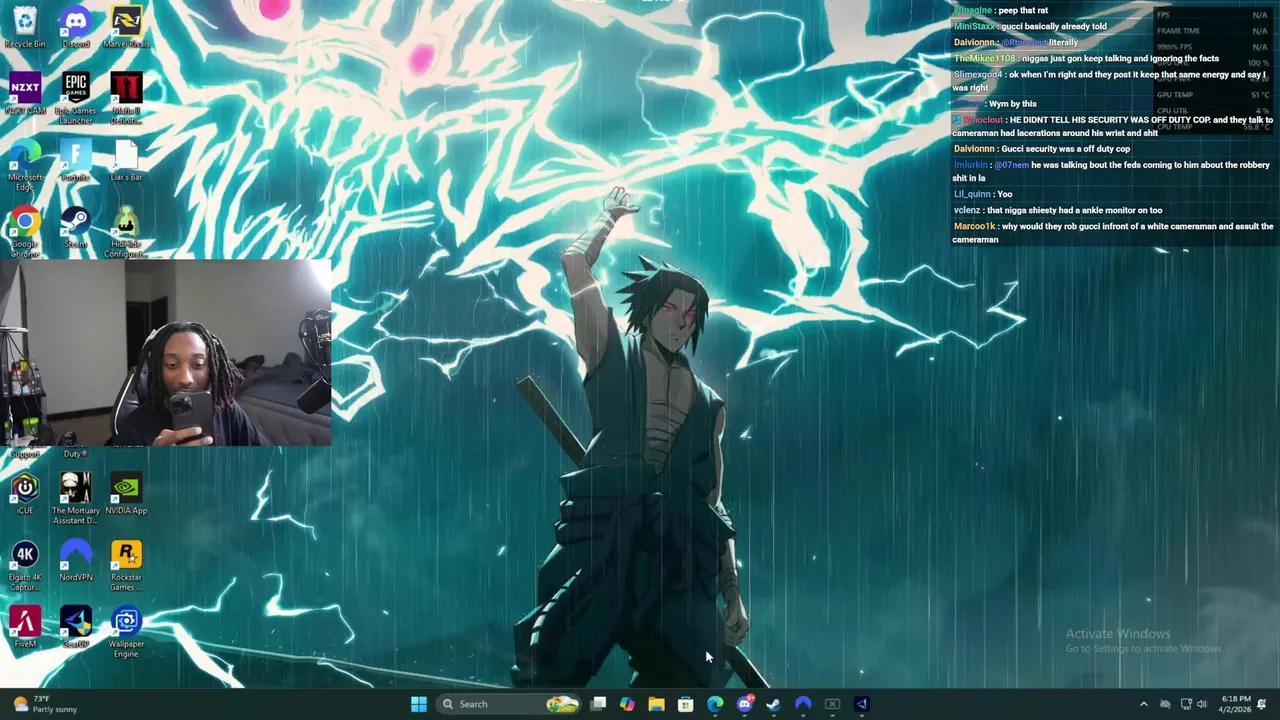Open the Epic Games Launcher shortcut
1280x720 pixels.
[76, 98]
